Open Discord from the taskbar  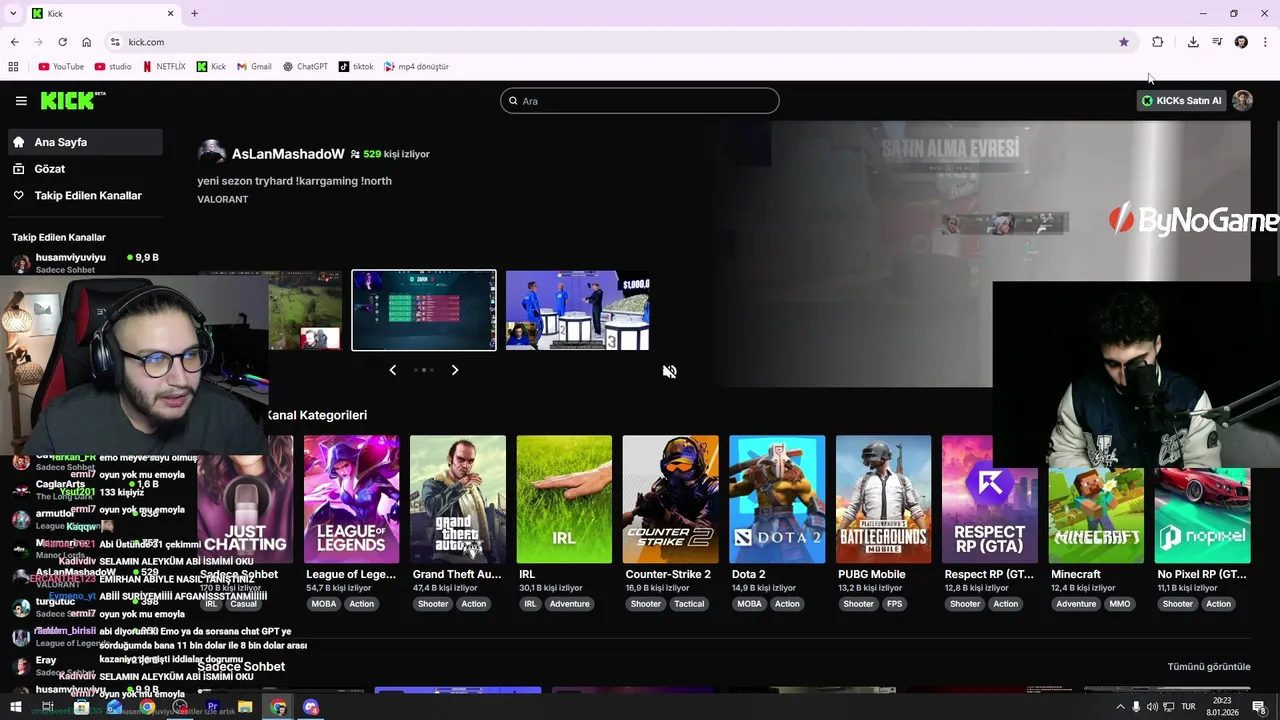311,707
